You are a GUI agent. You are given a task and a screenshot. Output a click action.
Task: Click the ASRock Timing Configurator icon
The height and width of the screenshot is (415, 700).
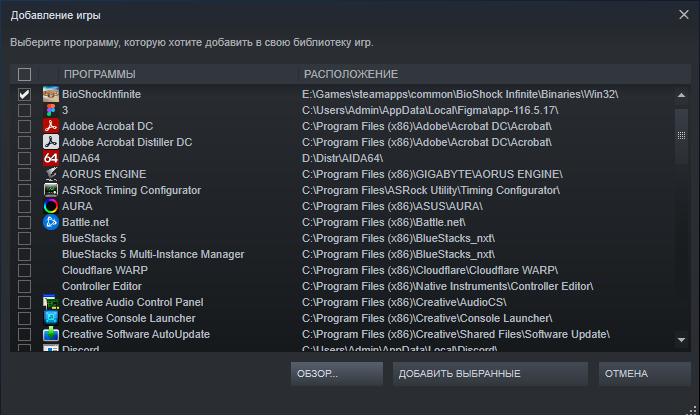(x=50, y=190)
